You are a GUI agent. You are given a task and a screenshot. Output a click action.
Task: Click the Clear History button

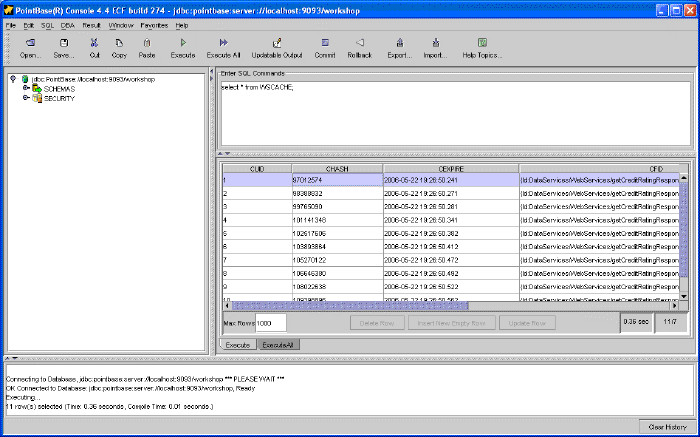668,427
